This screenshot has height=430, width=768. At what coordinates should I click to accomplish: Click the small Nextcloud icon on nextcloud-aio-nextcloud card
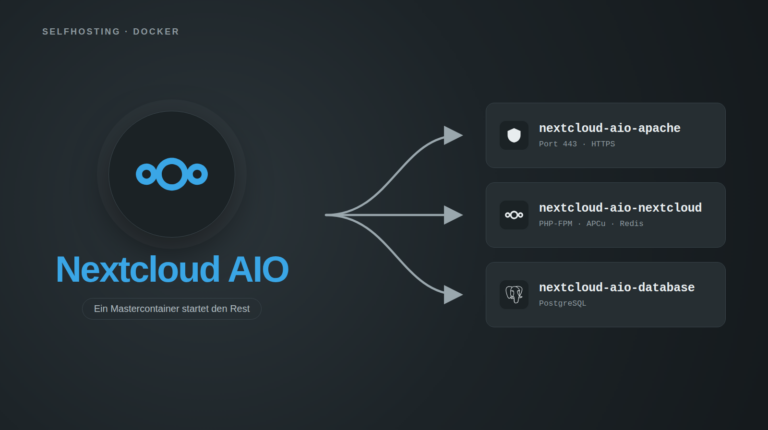click(x=514, y=215)
